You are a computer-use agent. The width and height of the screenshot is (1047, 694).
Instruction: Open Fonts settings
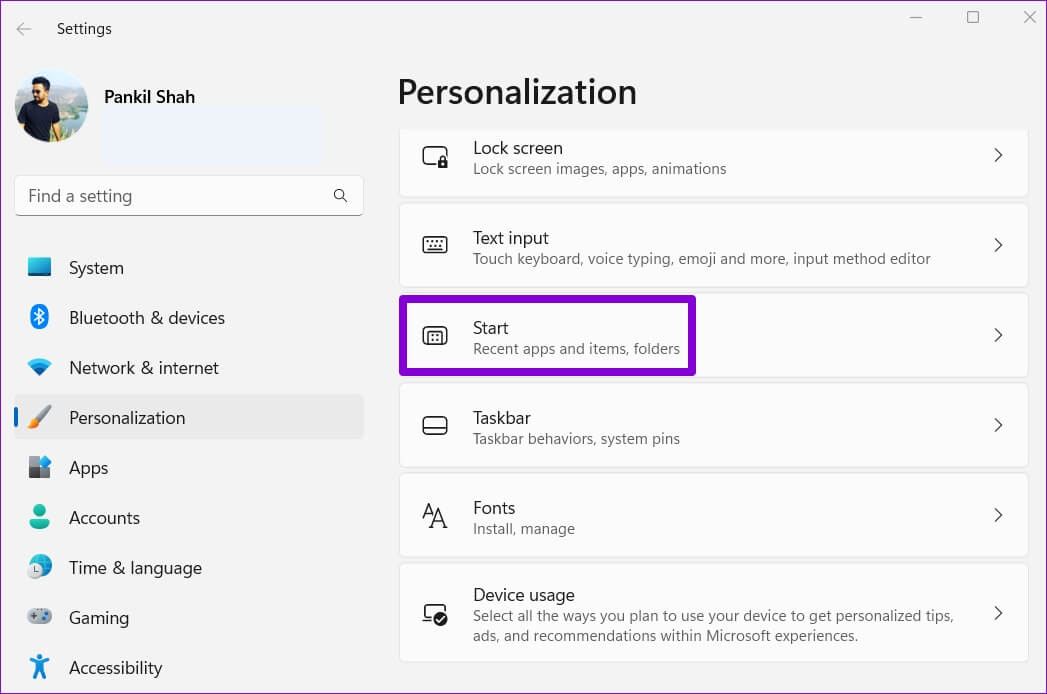[713, 515]
